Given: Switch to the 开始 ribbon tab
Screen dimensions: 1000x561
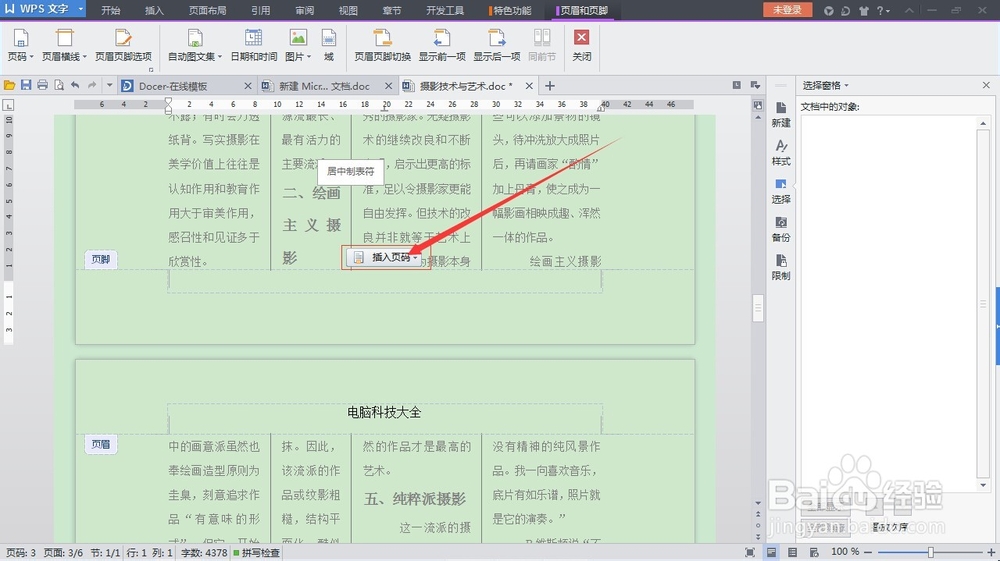Looking at the screenshot, I should pos(110,10).
